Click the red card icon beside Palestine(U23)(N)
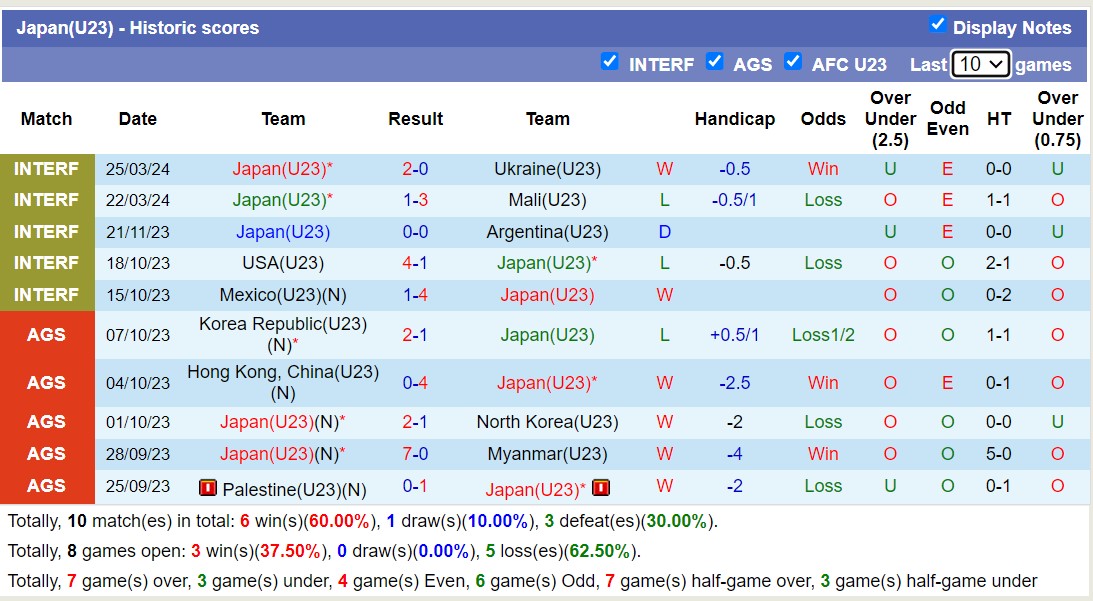The height and width of the screenshot is (601, 1093). tap(208, 489)
